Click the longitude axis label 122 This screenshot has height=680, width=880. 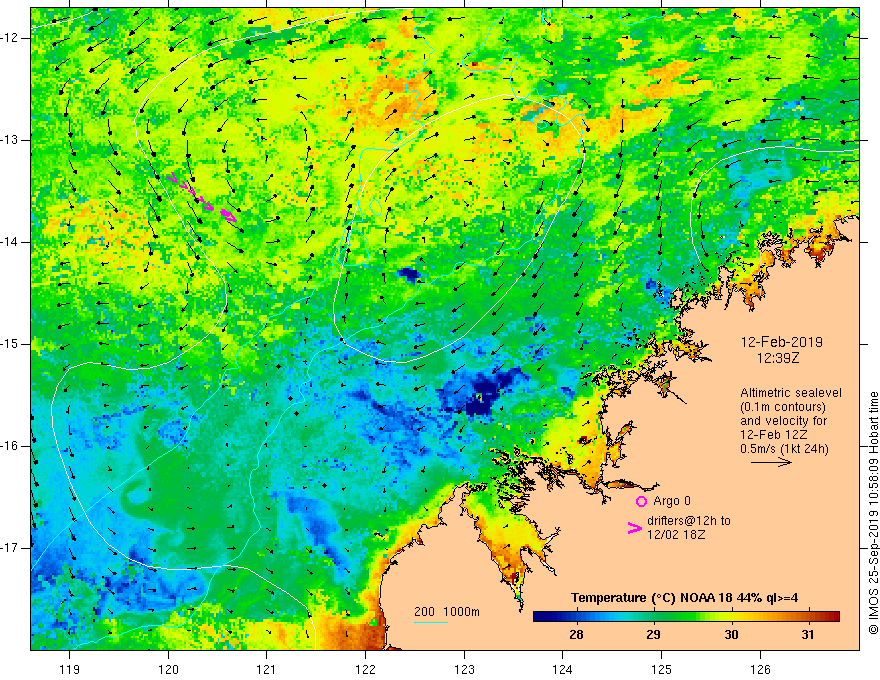[x=365, y=669]
